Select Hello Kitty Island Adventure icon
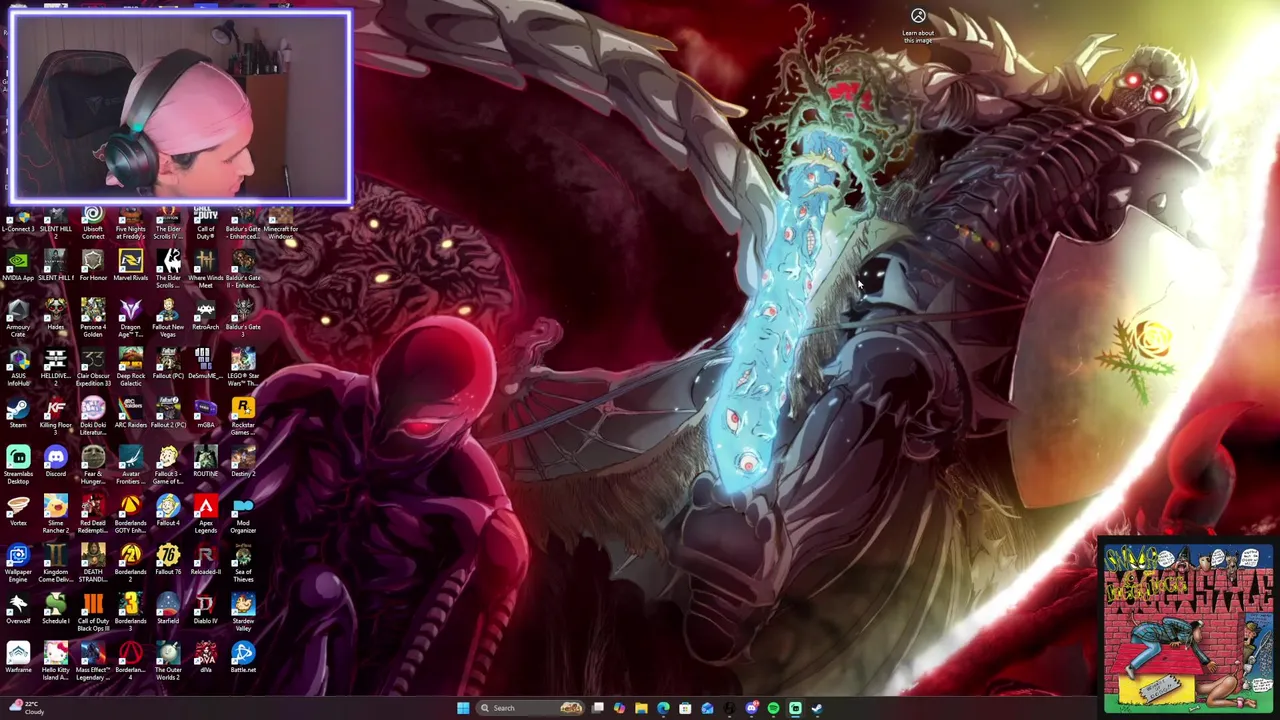This screenshot has width=1280, height=720. [55, 662]
